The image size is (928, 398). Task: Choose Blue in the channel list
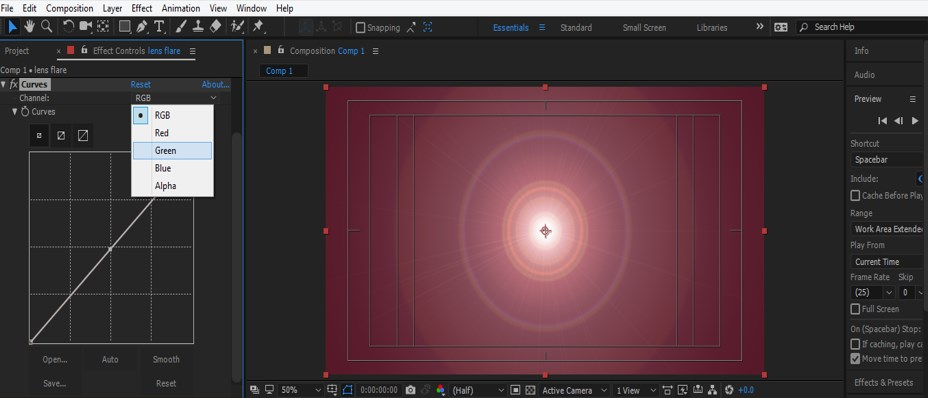[x=172, y=168]
